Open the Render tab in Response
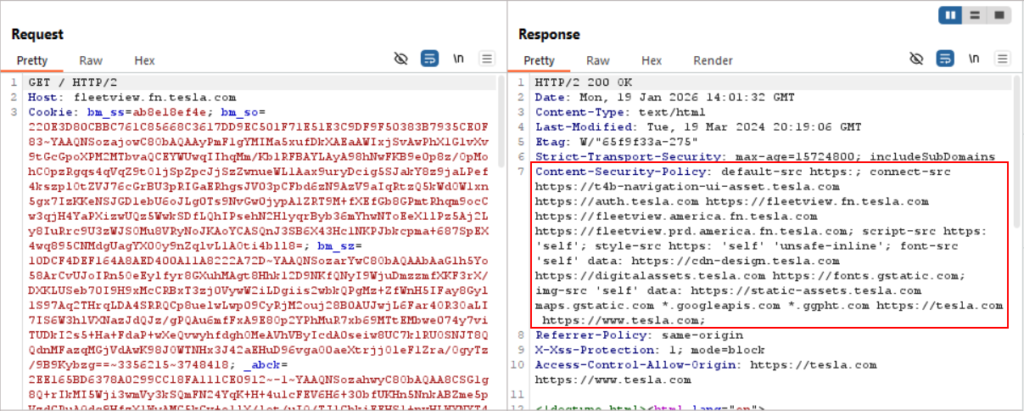The height and width of the screenshot is (411, 1024). 712,60
